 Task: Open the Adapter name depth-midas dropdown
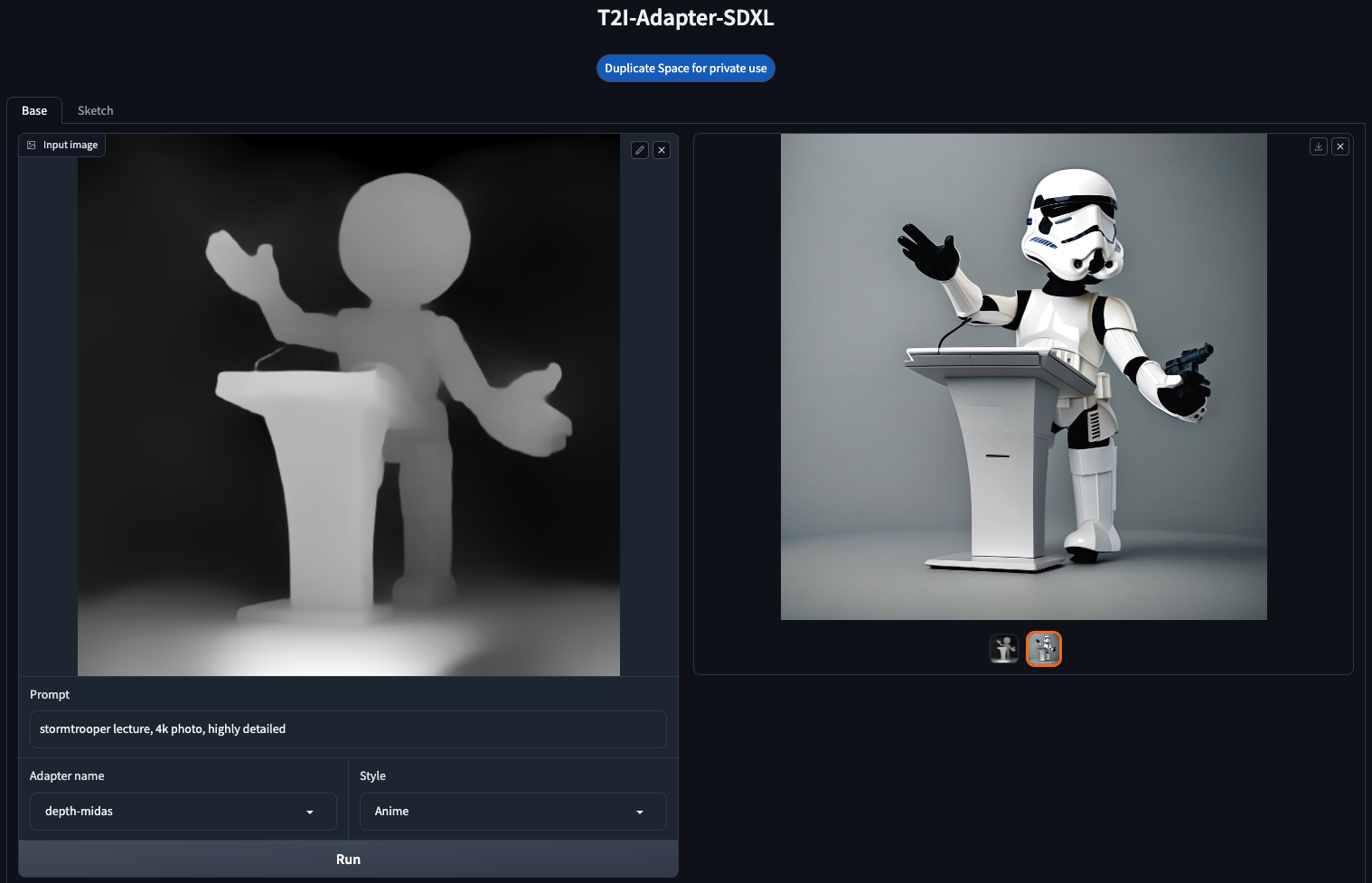click(x=183, y=812)
